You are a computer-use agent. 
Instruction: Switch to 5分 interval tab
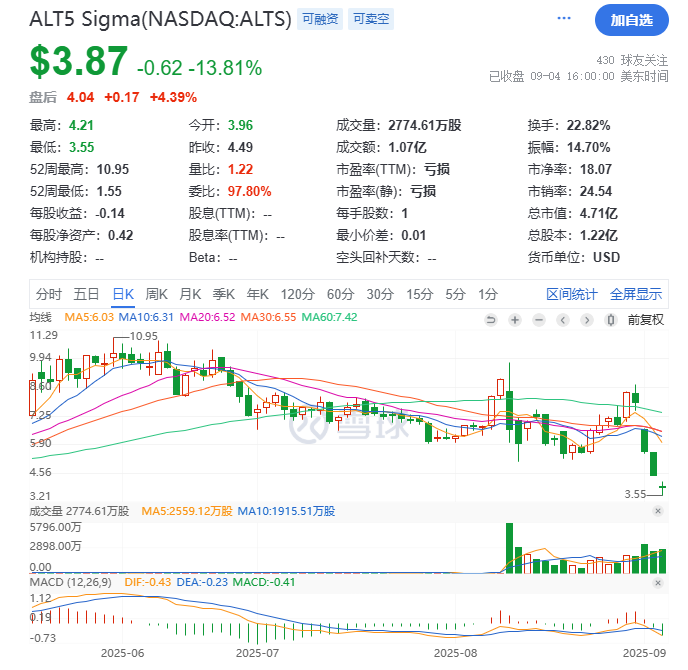(x=455, y=294)
